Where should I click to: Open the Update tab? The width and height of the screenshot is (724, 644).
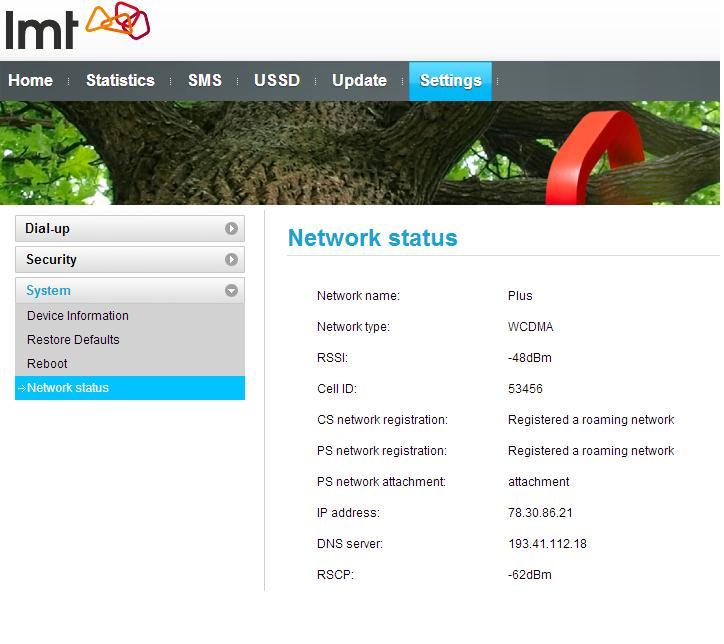359,81
